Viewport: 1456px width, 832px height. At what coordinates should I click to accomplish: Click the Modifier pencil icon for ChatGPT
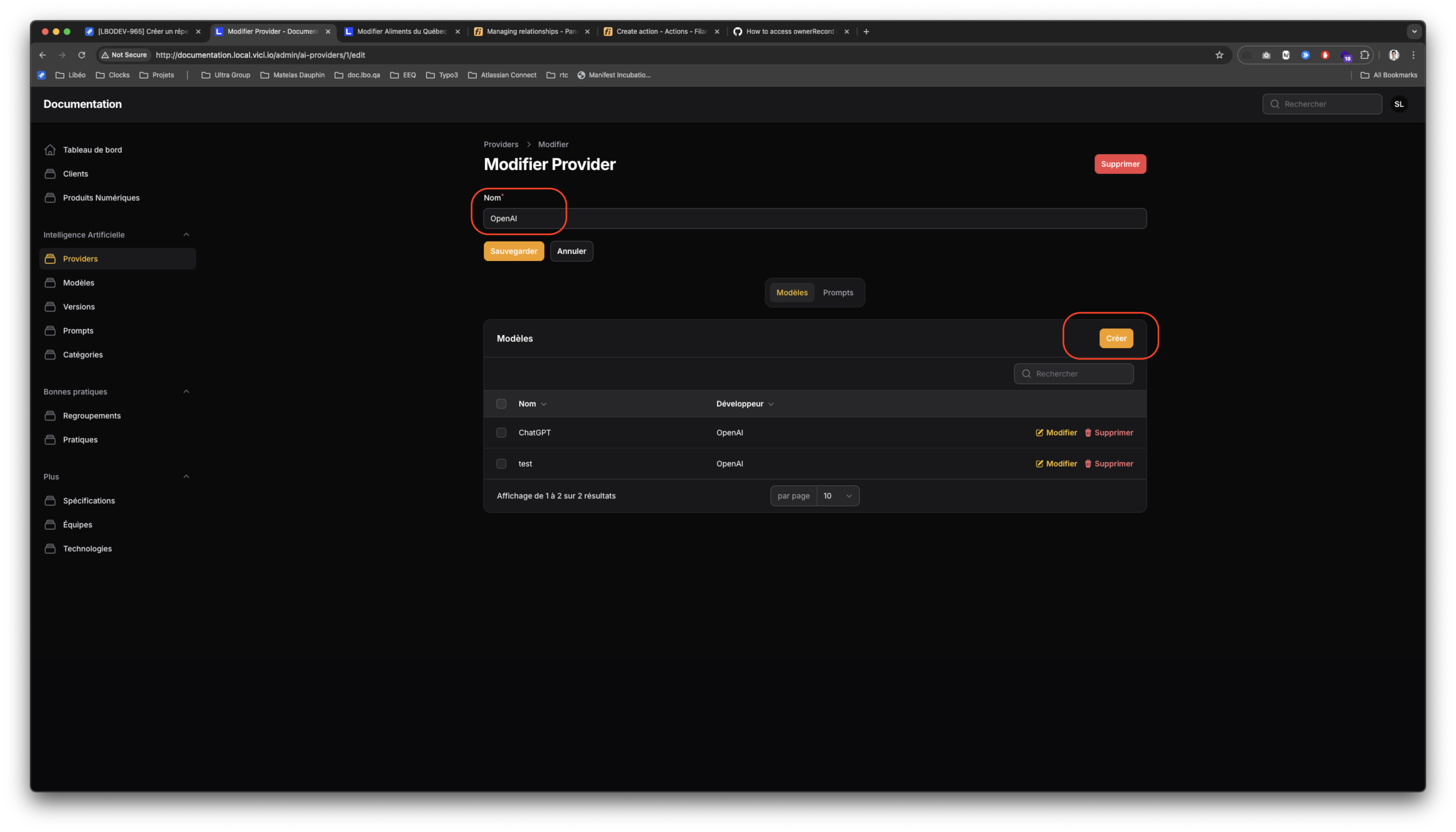click(1039, 433)
